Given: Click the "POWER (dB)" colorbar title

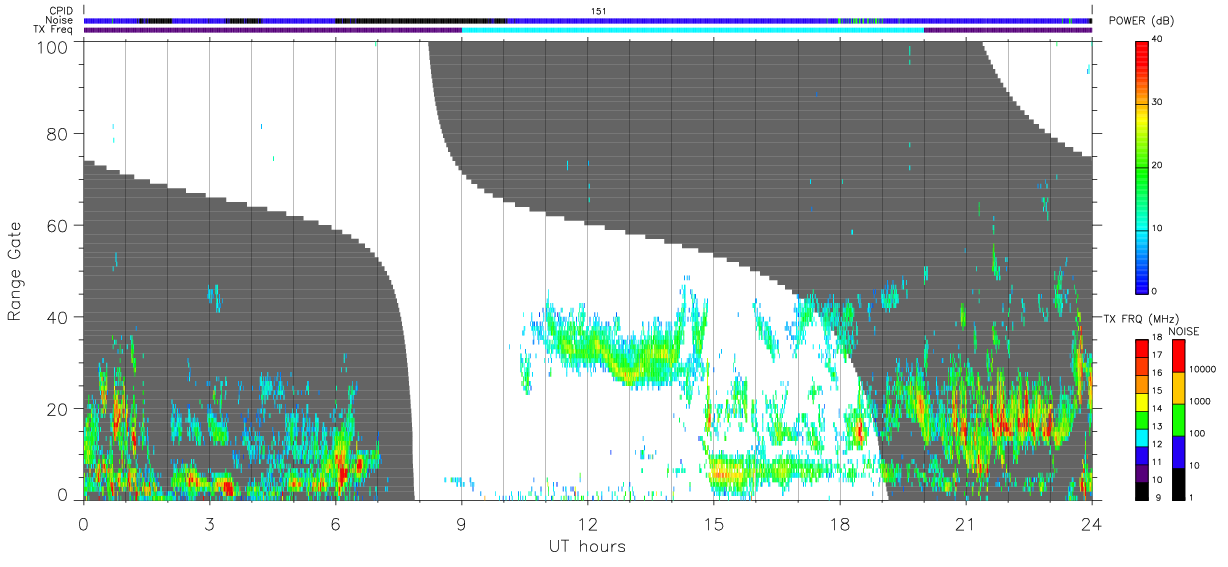Looking at the screenshot, I should tap(1140, 21).
